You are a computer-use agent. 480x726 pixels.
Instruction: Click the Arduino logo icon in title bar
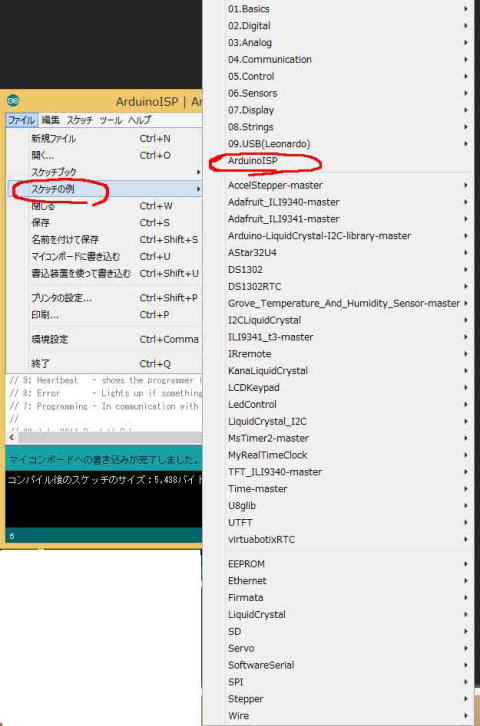pos(13,100)
